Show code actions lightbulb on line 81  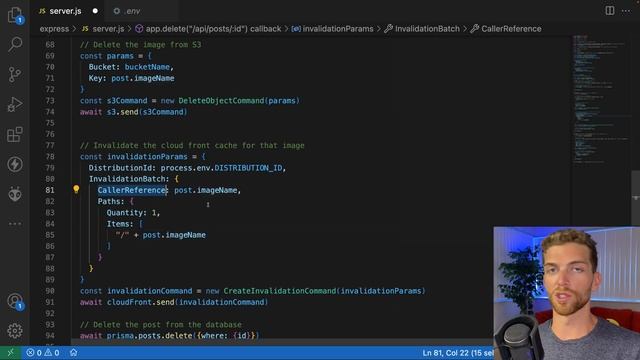(x=76, y=189)
